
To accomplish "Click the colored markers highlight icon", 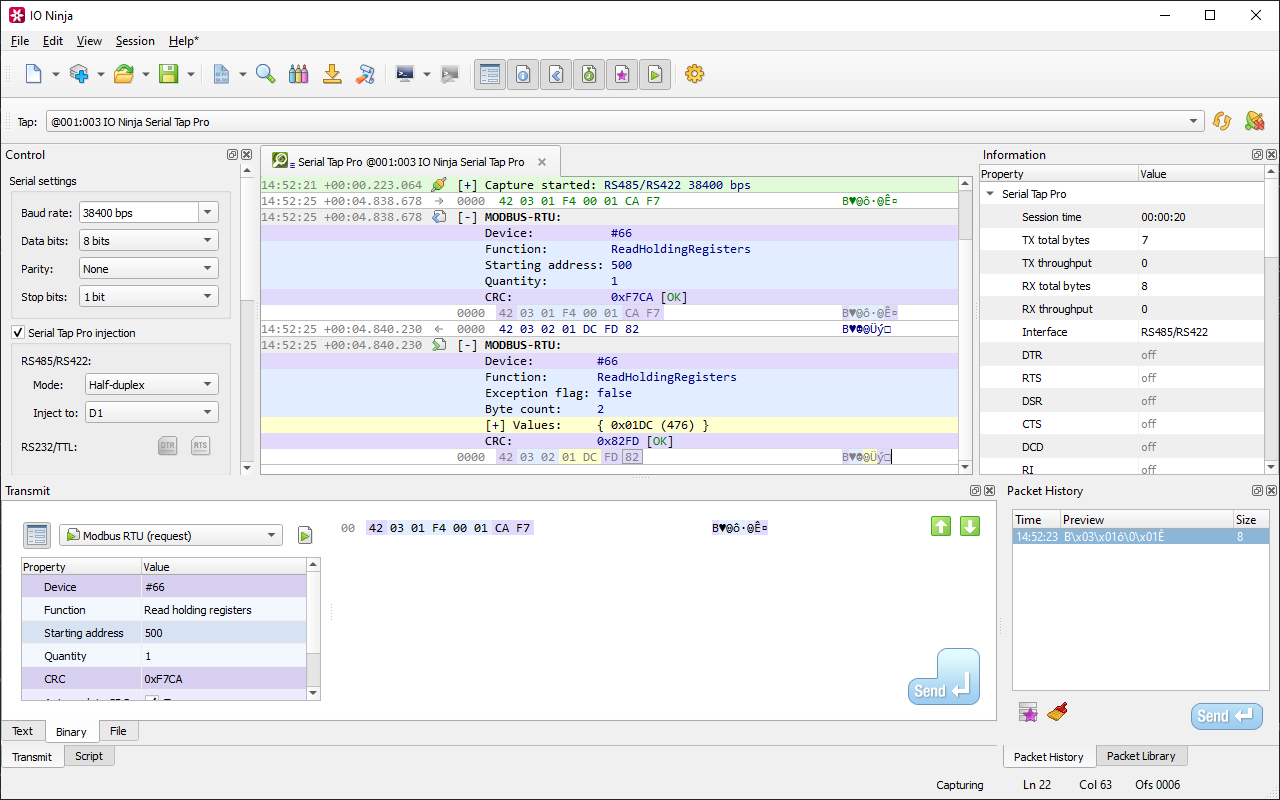I will point(298,74).
